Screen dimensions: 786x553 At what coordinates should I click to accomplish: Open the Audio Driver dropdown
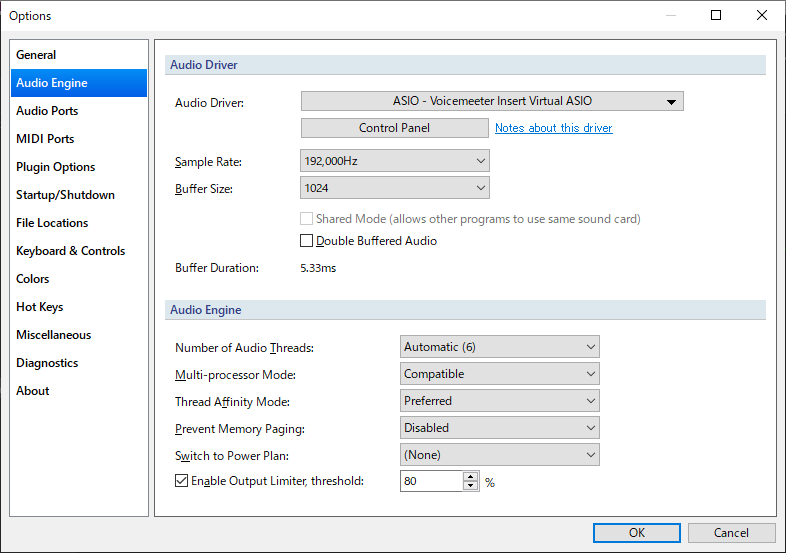491,101
